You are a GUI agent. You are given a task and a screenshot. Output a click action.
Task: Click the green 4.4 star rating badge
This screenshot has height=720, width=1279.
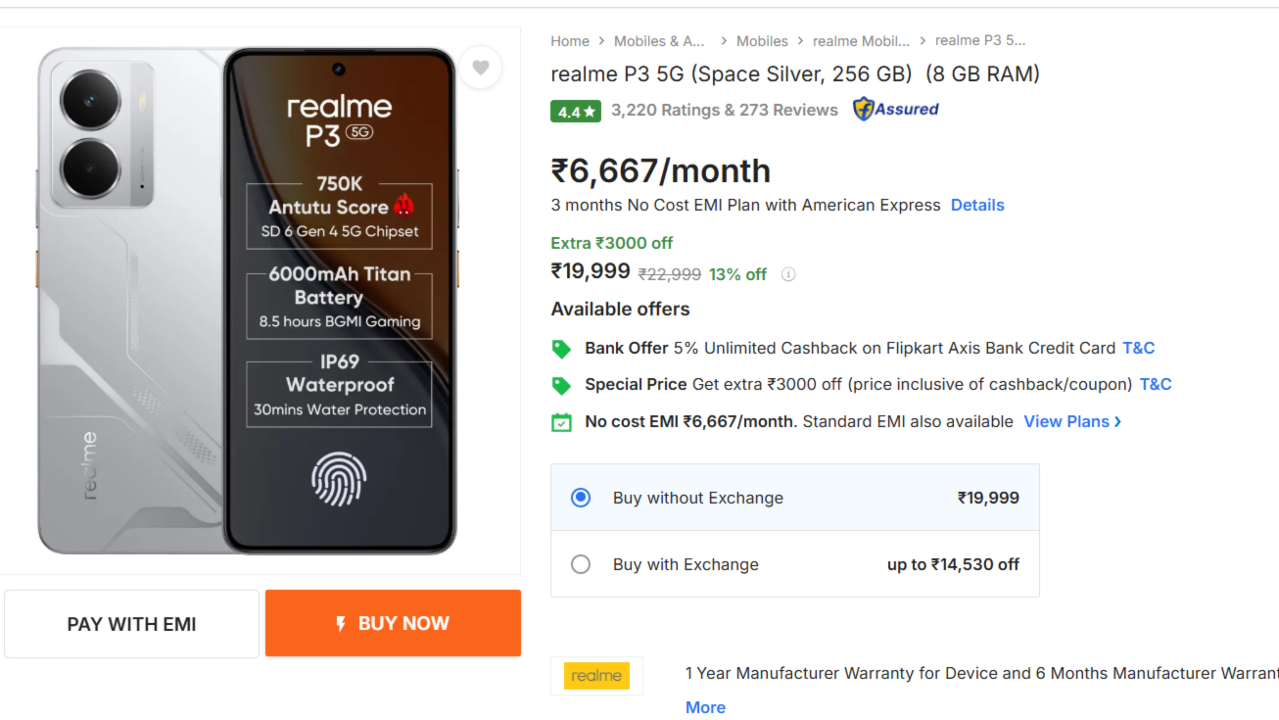coord(575,111)
